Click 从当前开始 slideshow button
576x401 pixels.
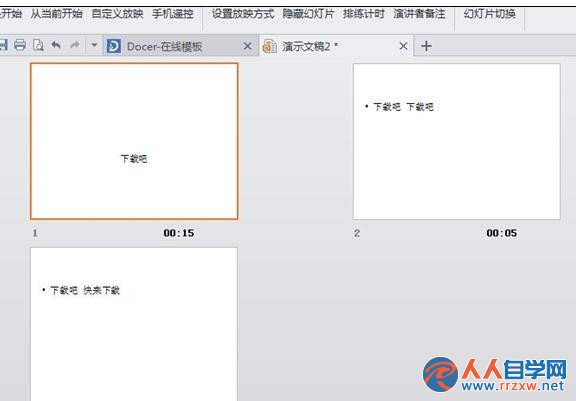pos(57,14)
